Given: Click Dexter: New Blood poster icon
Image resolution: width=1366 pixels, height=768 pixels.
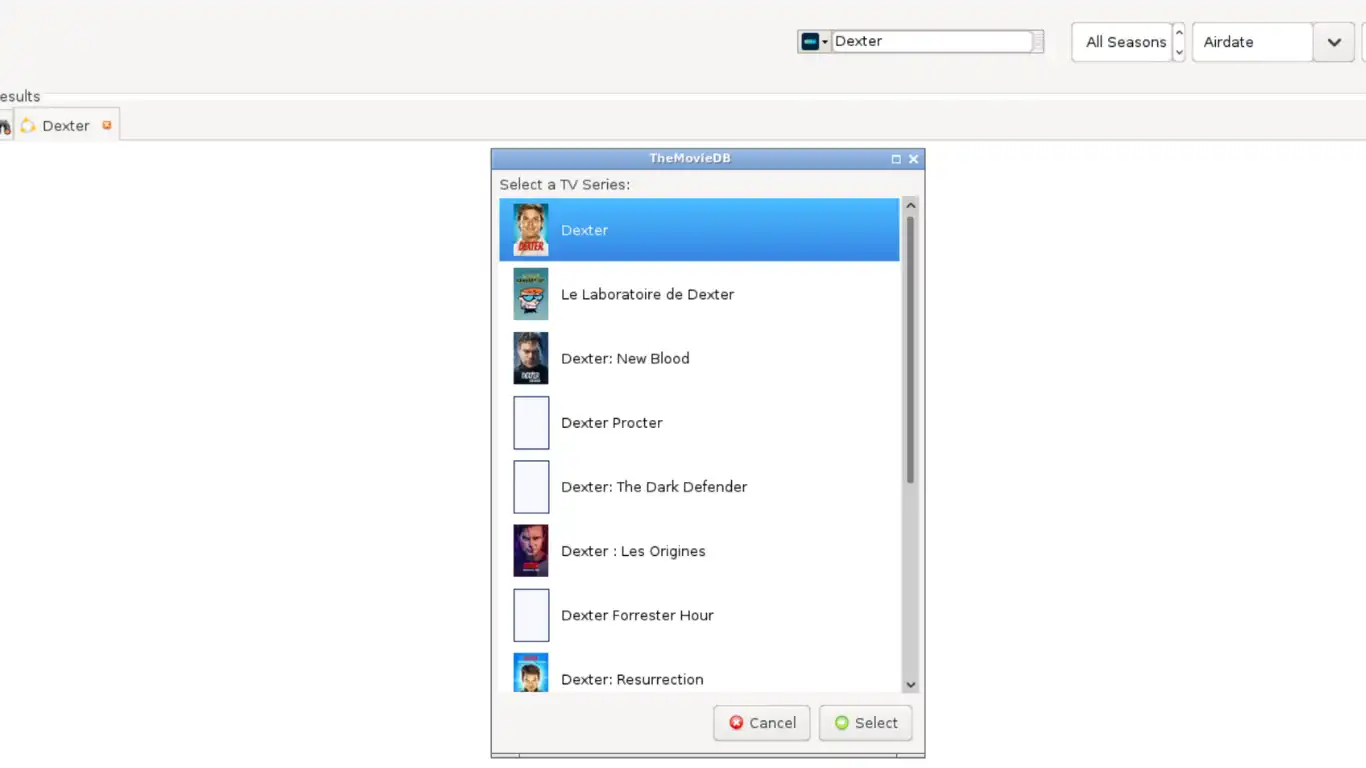Looking at the screenshot, I should [530, 358].
